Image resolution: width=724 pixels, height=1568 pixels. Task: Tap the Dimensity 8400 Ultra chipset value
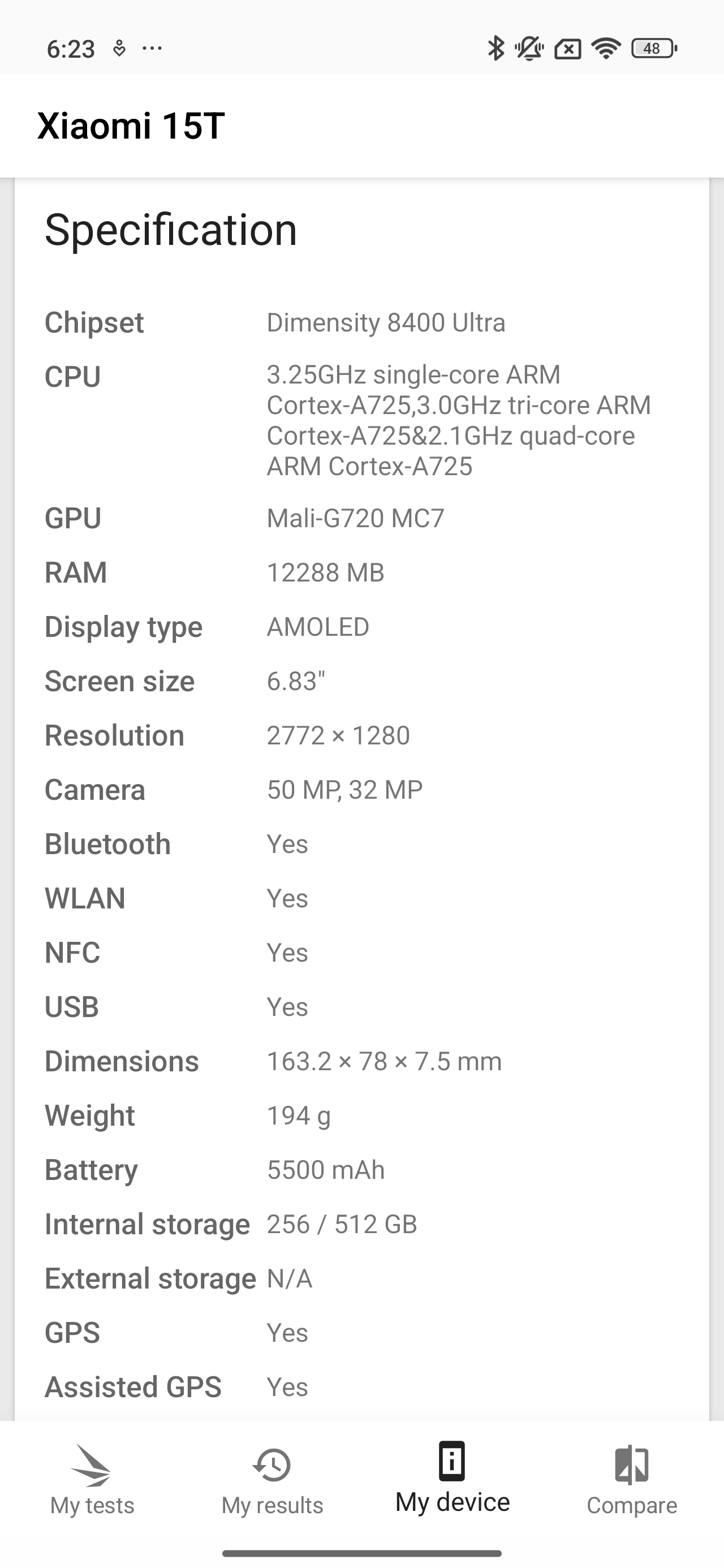[386, 322]
